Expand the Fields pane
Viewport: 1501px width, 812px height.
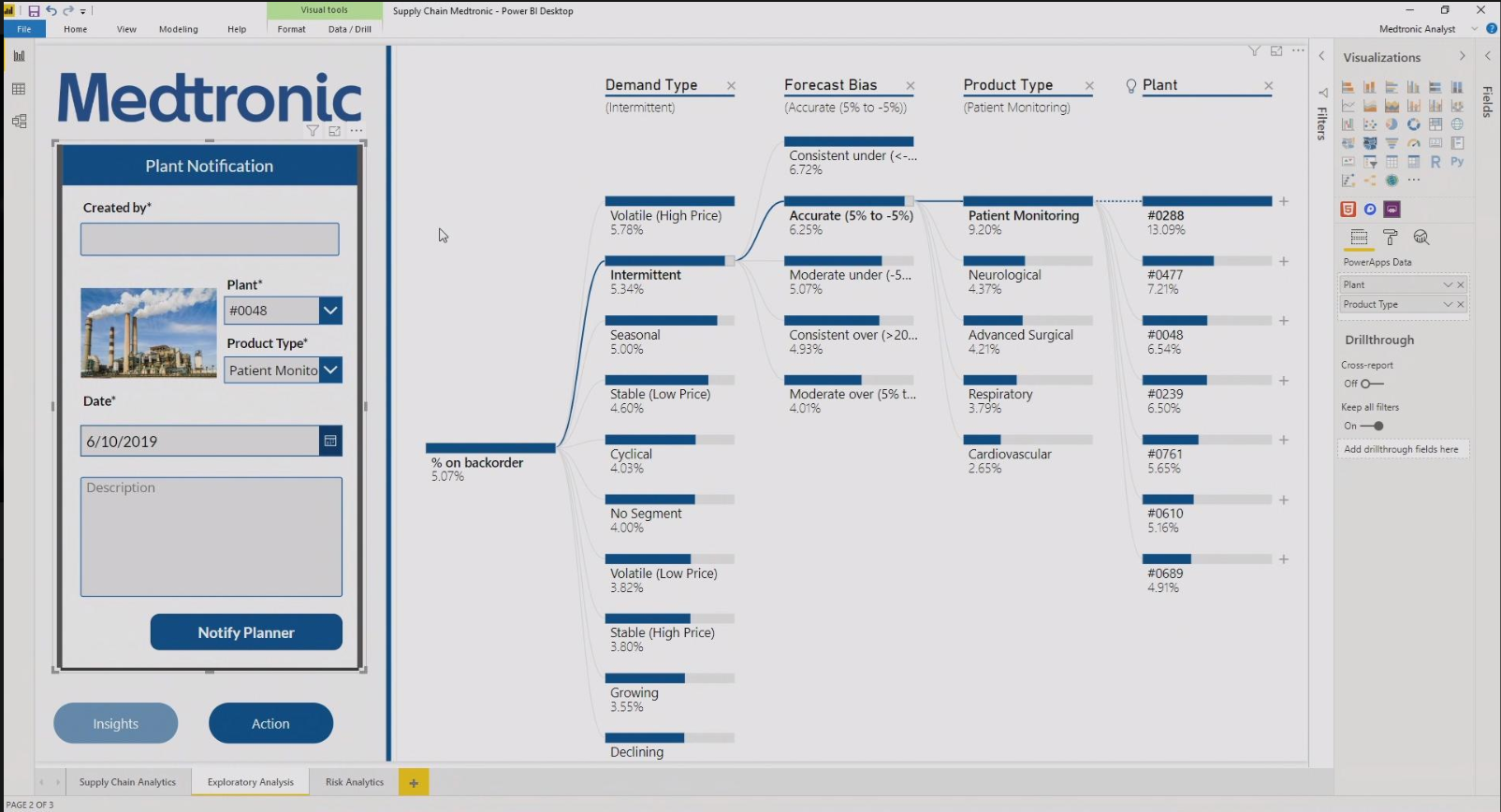[1487, 56]
